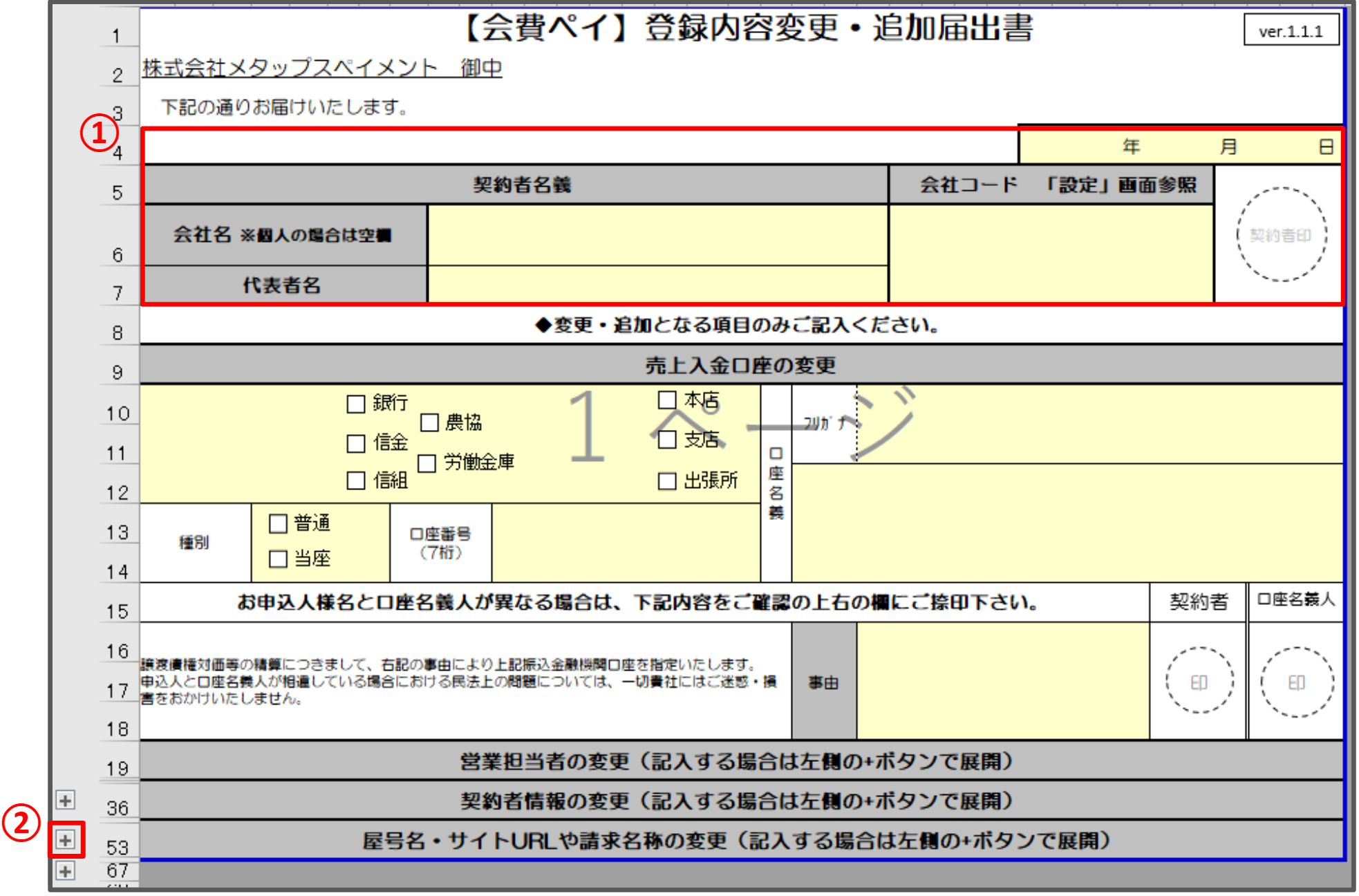Click the date field with 年月日
This screenshot has height=896, width=1359.
(x=1179, y=147)
